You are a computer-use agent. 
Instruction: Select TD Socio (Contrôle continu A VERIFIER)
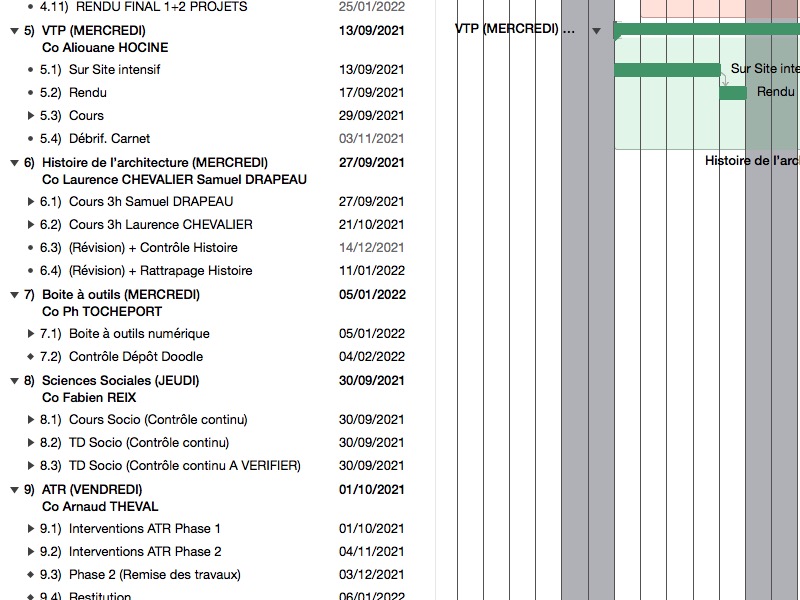coord(184,466)
